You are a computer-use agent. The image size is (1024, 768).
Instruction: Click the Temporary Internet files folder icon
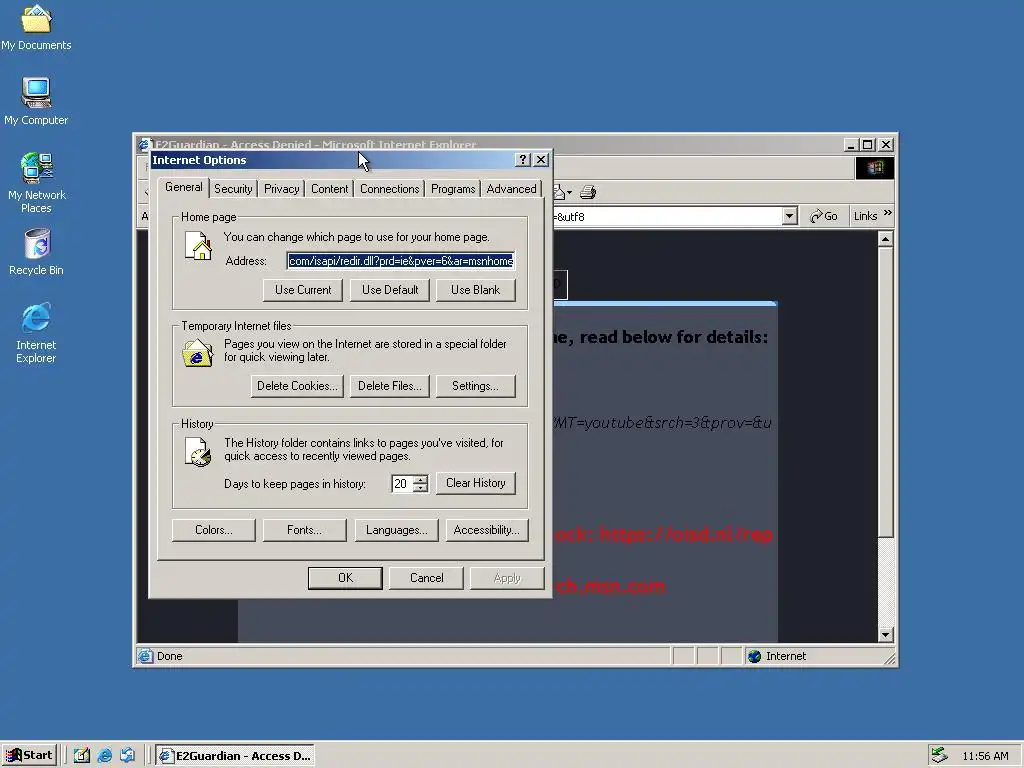click(x=197, y=353)
